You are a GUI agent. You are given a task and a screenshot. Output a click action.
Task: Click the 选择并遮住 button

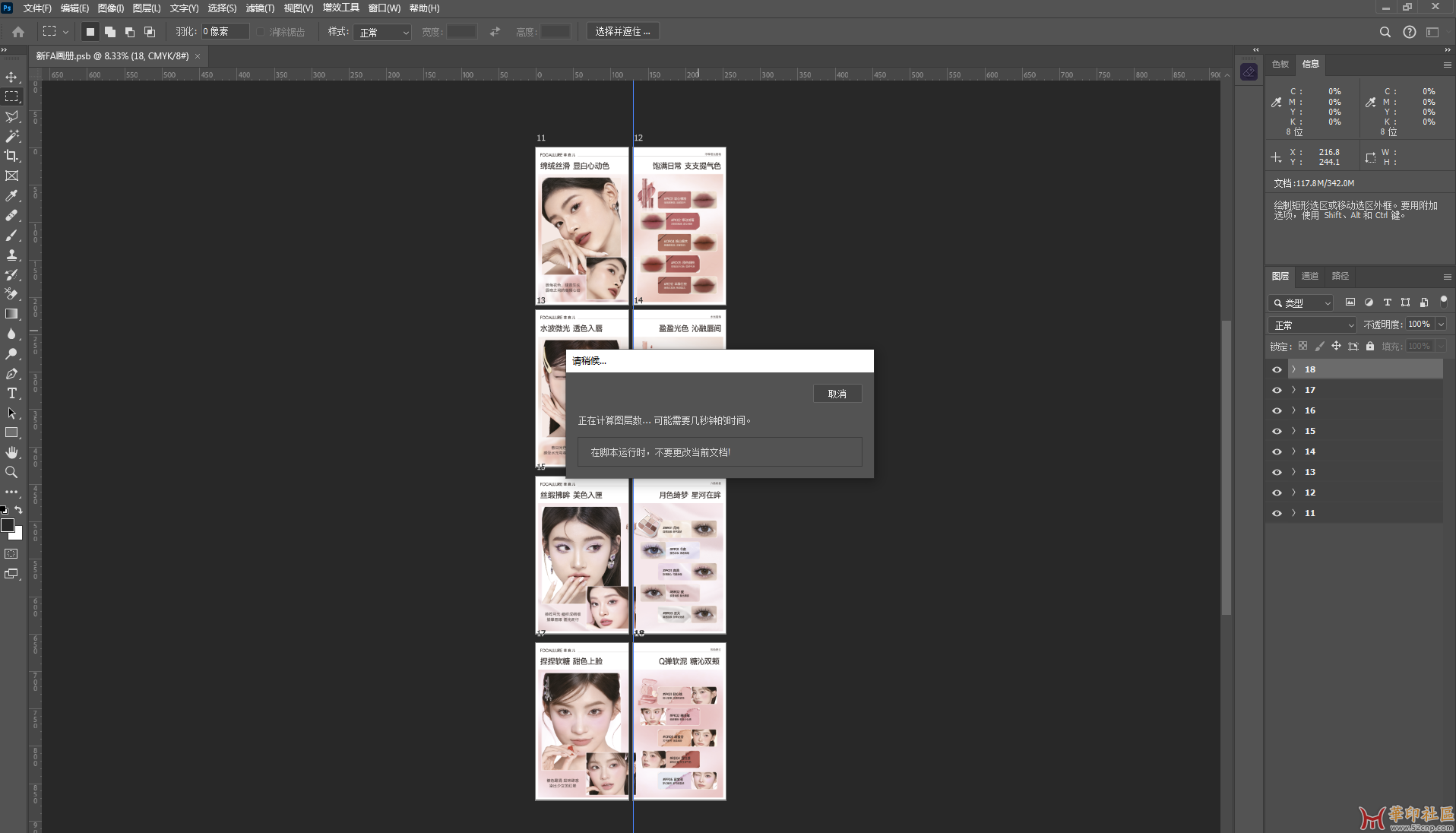[622, 32]
